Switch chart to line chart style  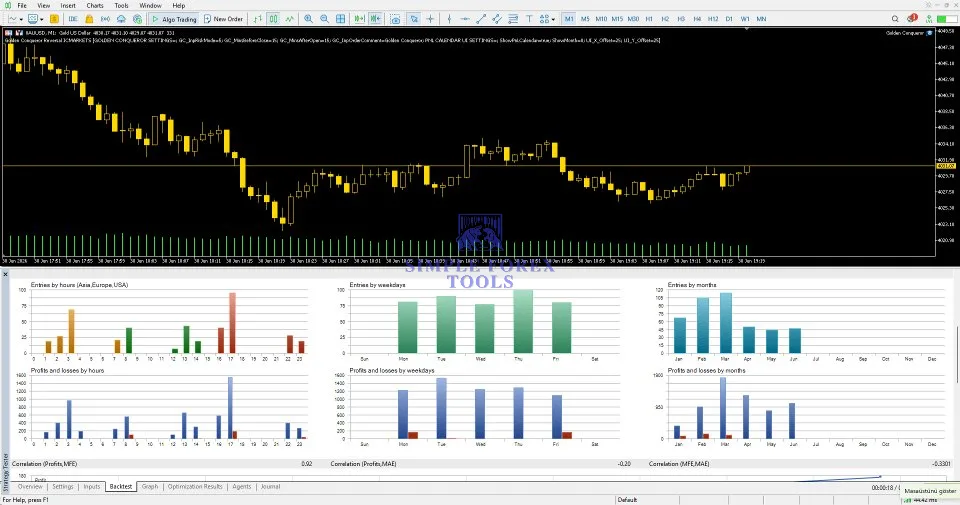pos(290,19)
